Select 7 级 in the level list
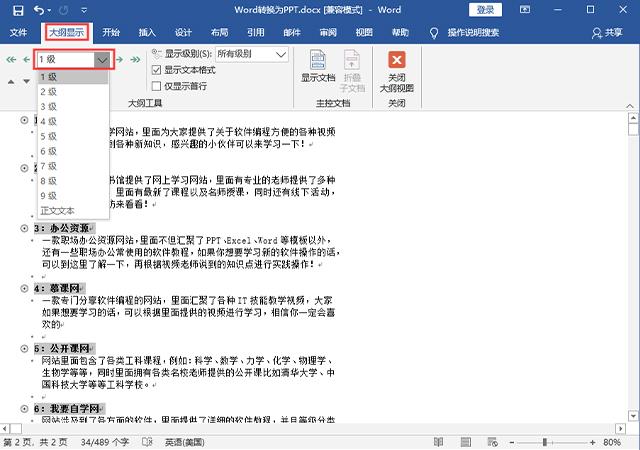 point(73,166)
